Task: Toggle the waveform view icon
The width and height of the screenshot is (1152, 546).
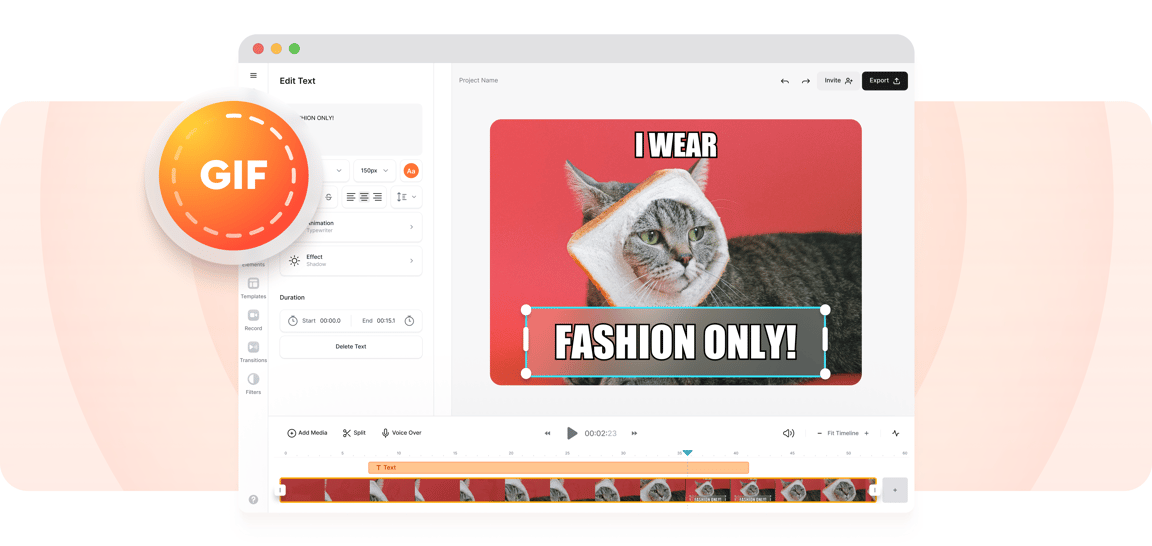Action: pos(896,434)
